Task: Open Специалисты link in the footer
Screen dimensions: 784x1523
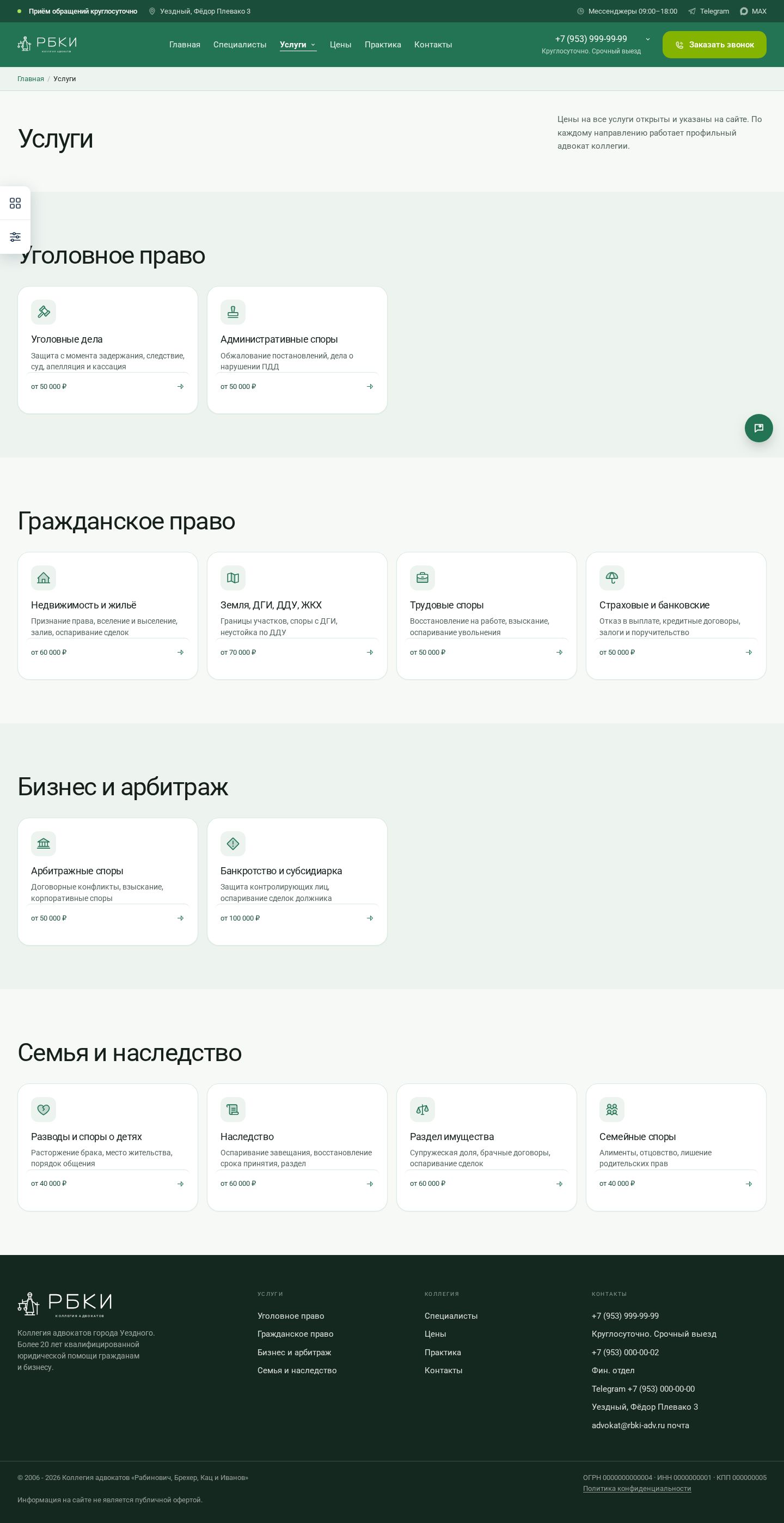Action: (451, 1316)
